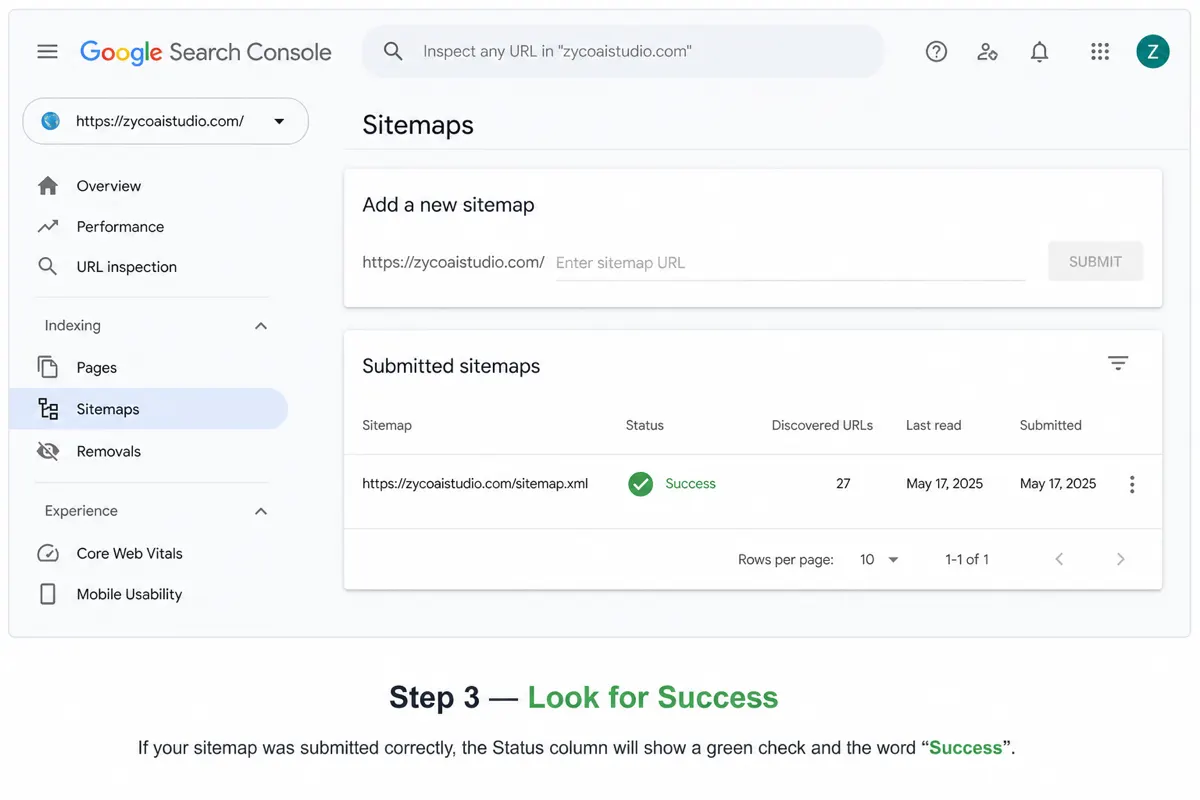
Task: Click the search magnifier icon in URL bar
Action: (x=393, y=51)
